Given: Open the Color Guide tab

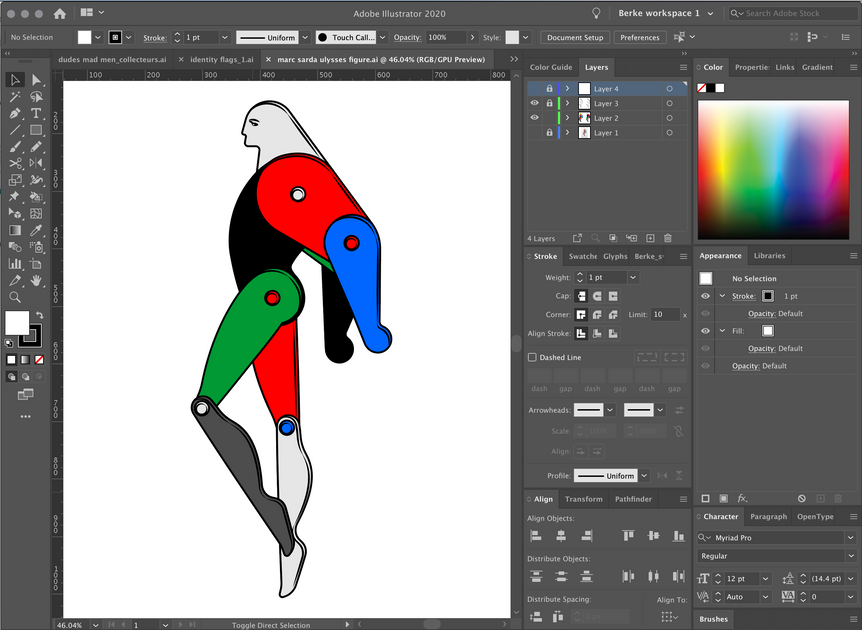Looking at the screenshot, I should tap(551, 67).
